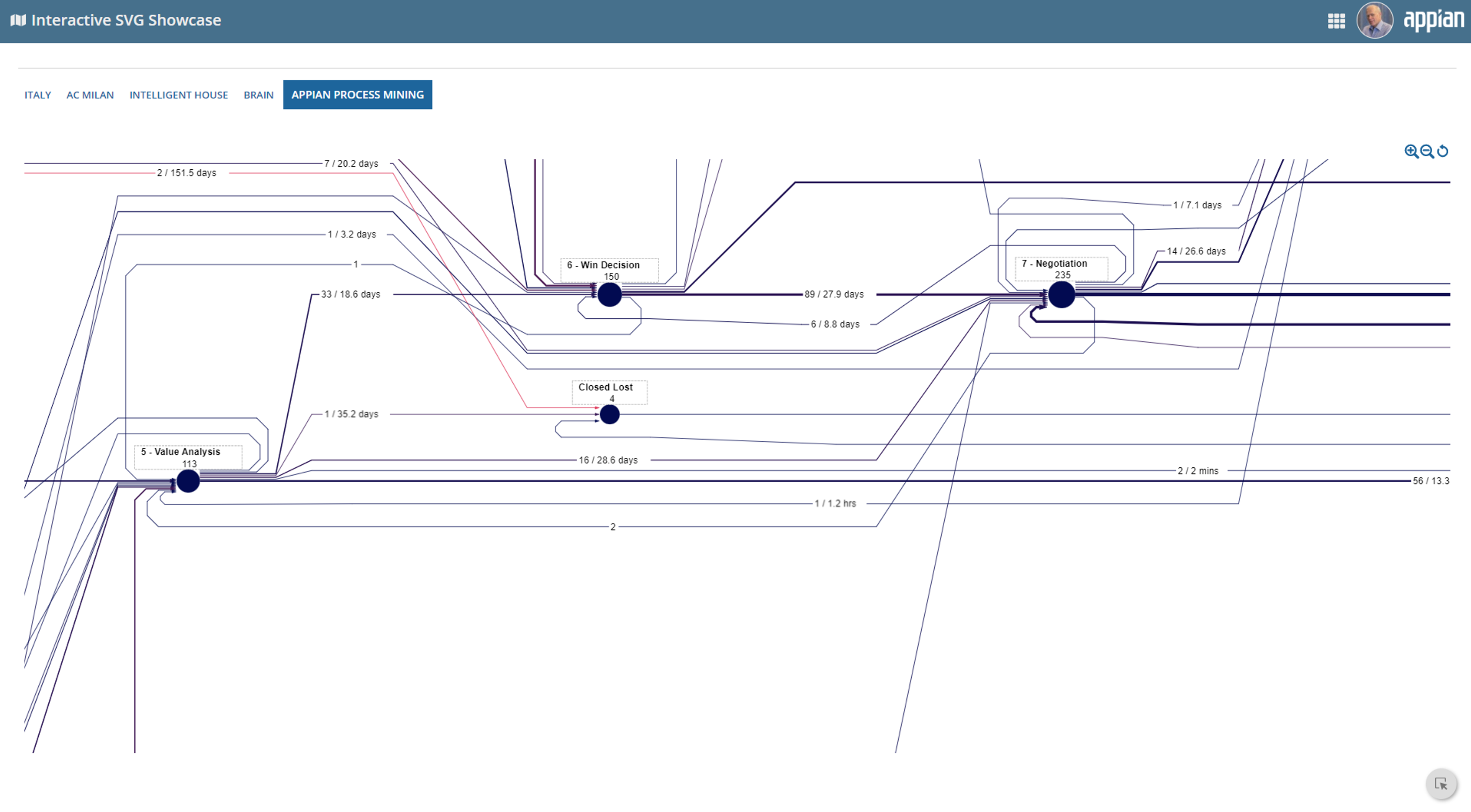This screenshot has height=812, width=1471.
Task: Click the Interactive SVG Showcase title
Action: click(x=126, y=20)
